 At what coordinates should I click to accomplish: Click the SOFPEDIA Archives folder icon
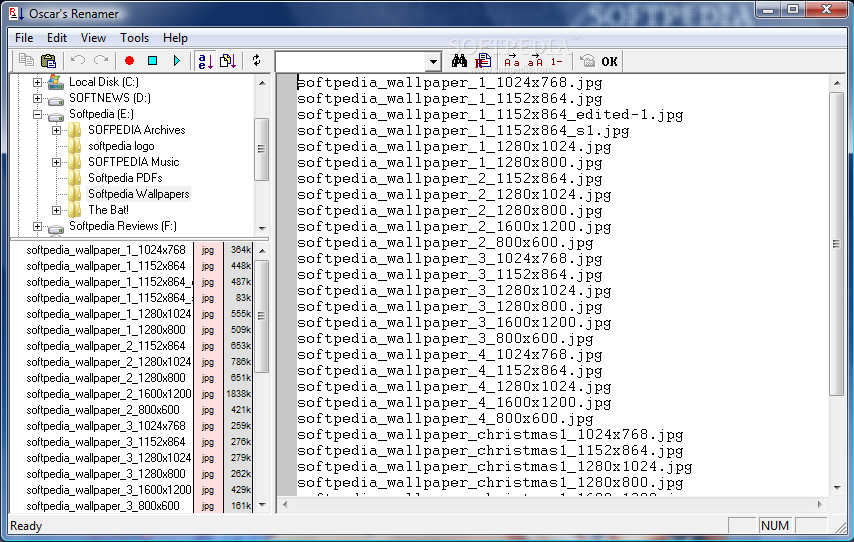click(75, 130)
